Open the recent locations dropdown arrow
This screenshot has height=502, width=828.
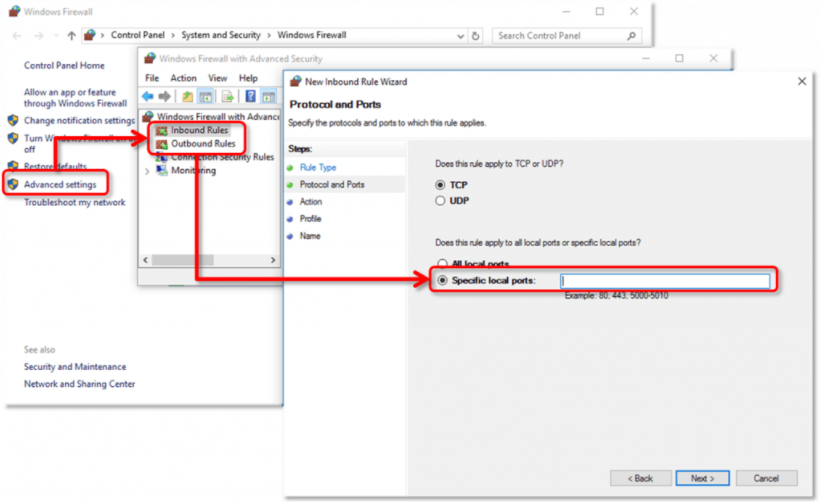56,36
